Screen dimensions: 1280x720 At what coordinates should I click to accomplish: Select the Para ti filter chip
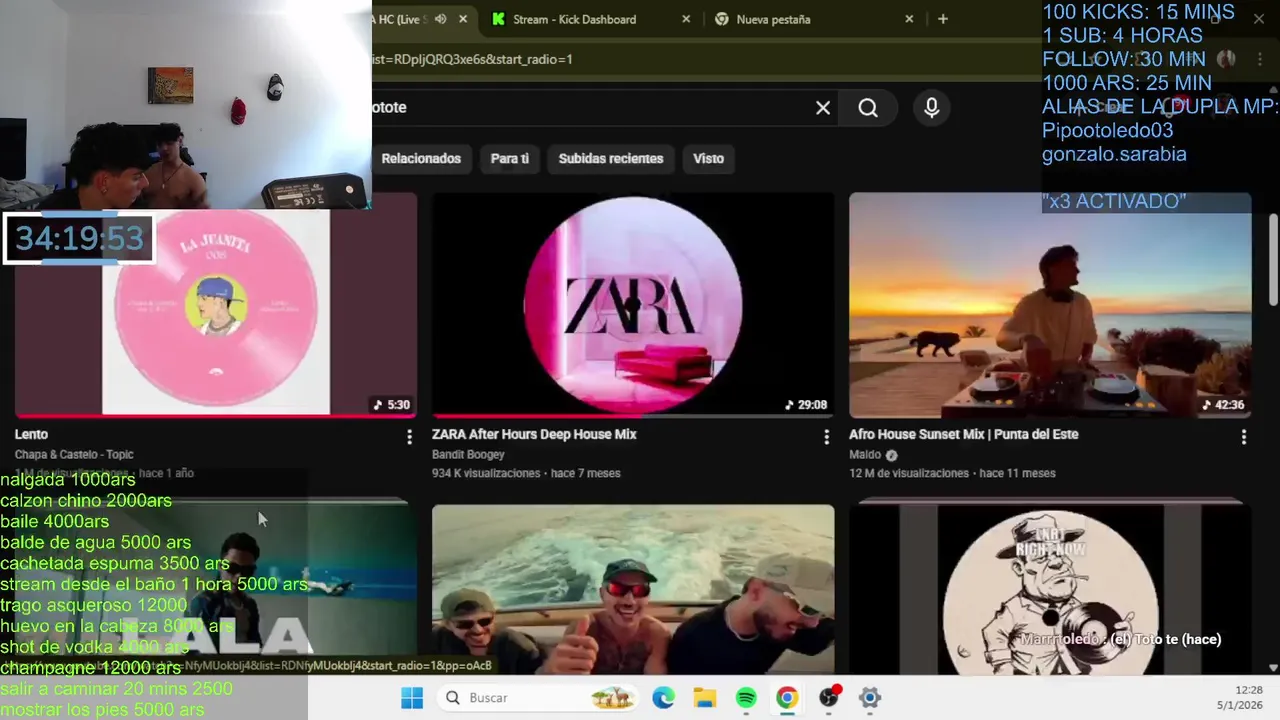[x=510, y=158]
